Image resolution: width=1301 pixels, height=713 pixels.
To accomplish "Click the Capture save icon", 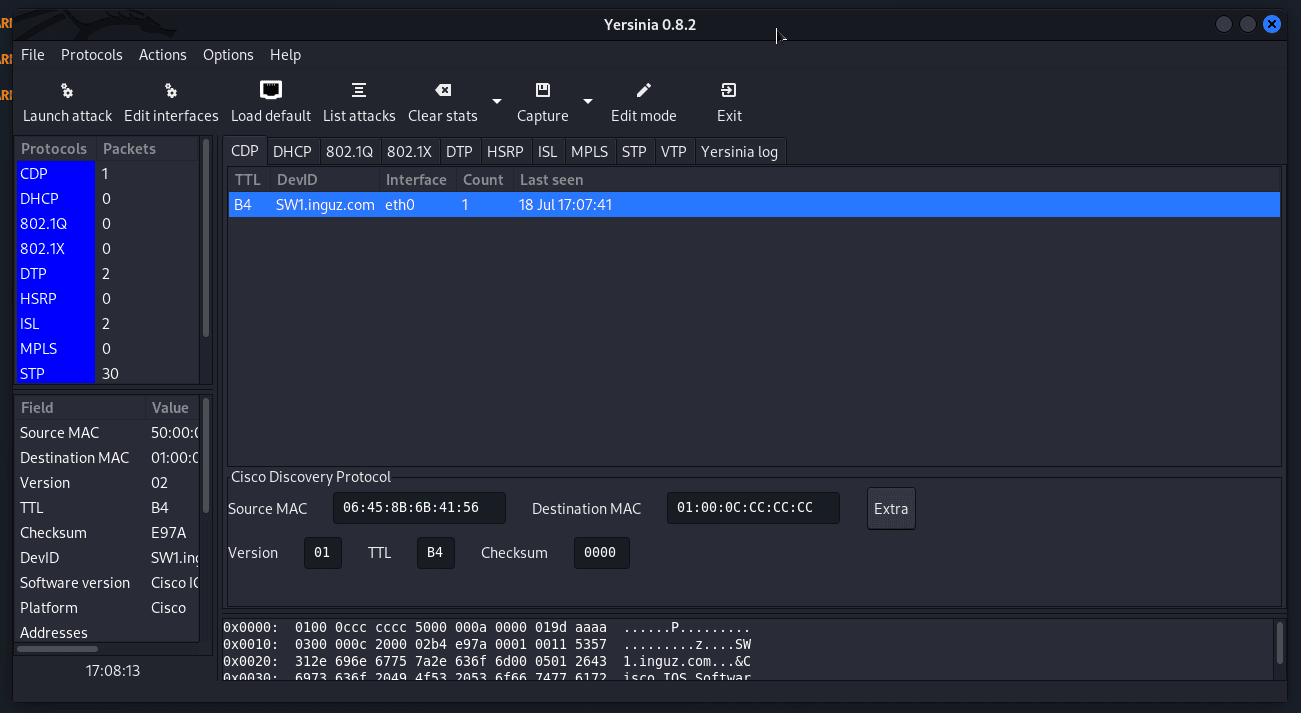I will click(x=543, y=91).
